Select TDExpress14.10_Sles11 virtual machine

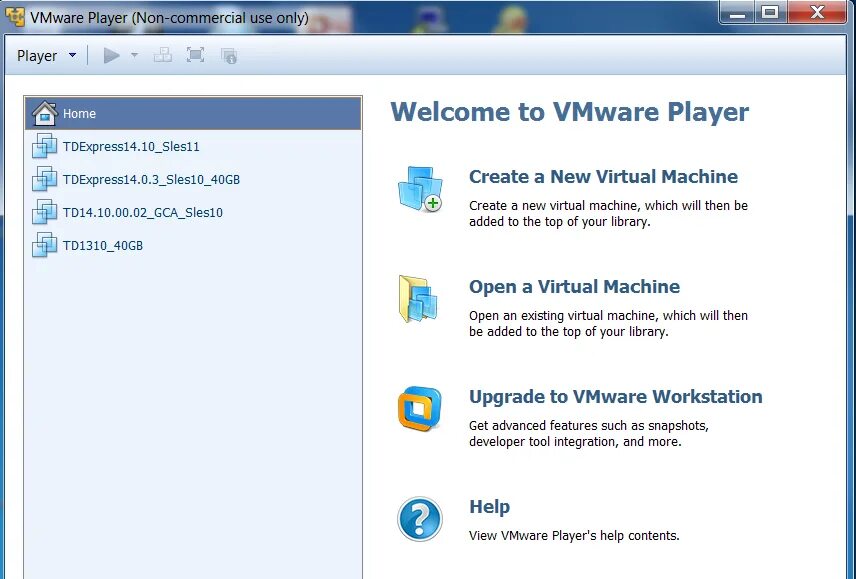pos(193,146)
